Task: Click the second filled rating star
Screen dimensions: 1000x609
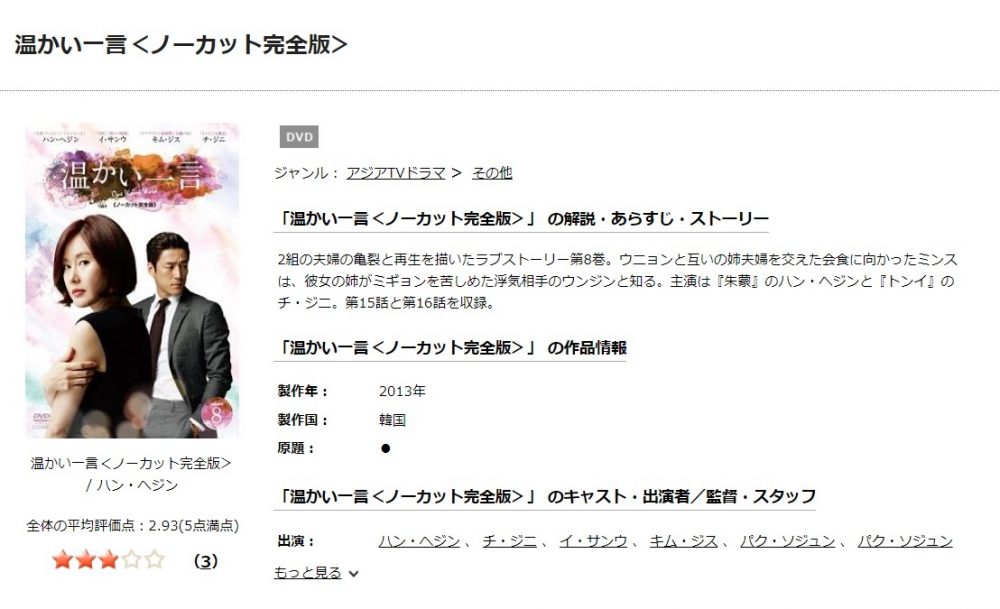Action: click(85, 560)
